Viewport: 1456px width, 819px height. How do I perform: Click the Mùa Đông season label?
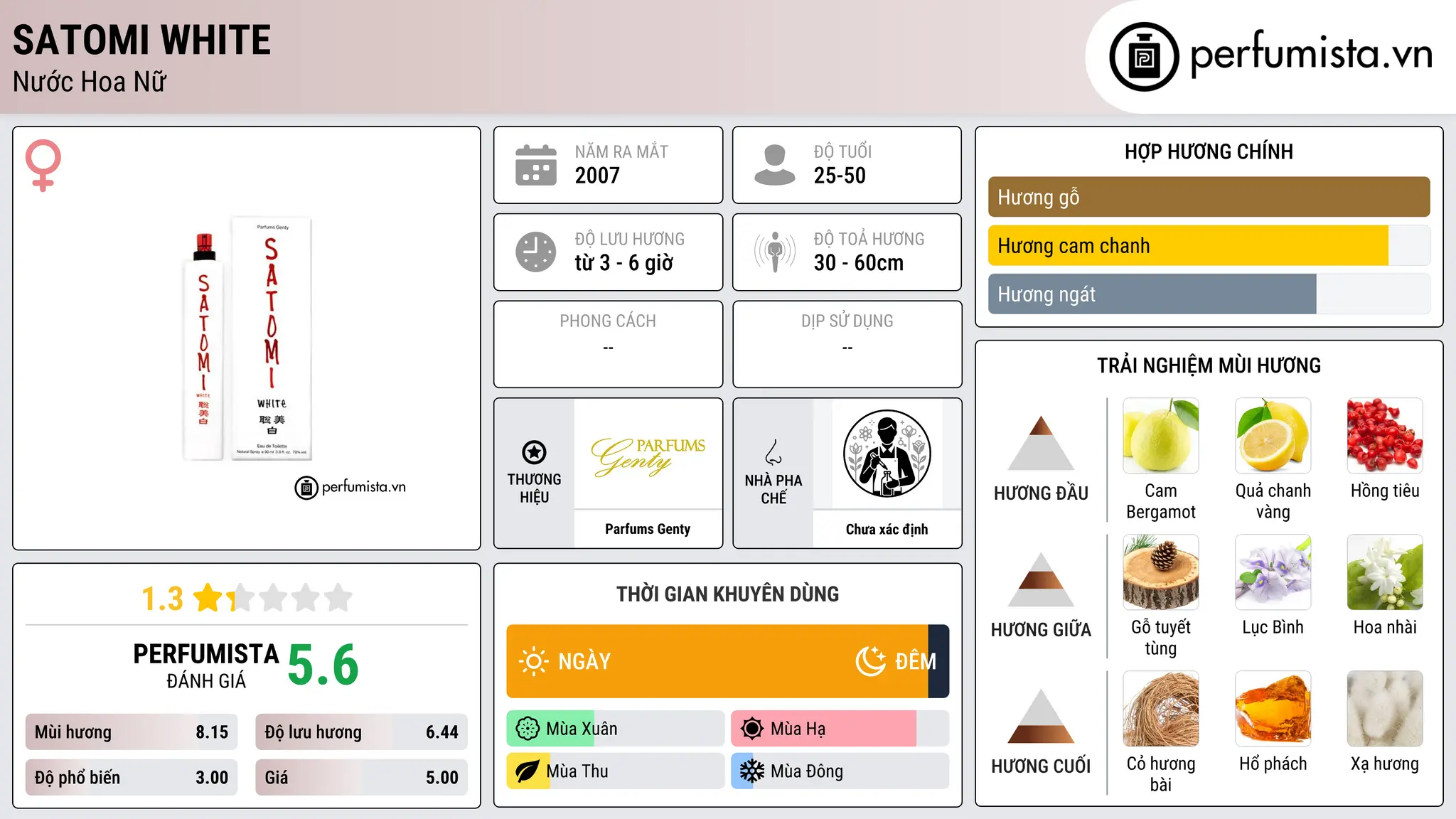(807, 771)
